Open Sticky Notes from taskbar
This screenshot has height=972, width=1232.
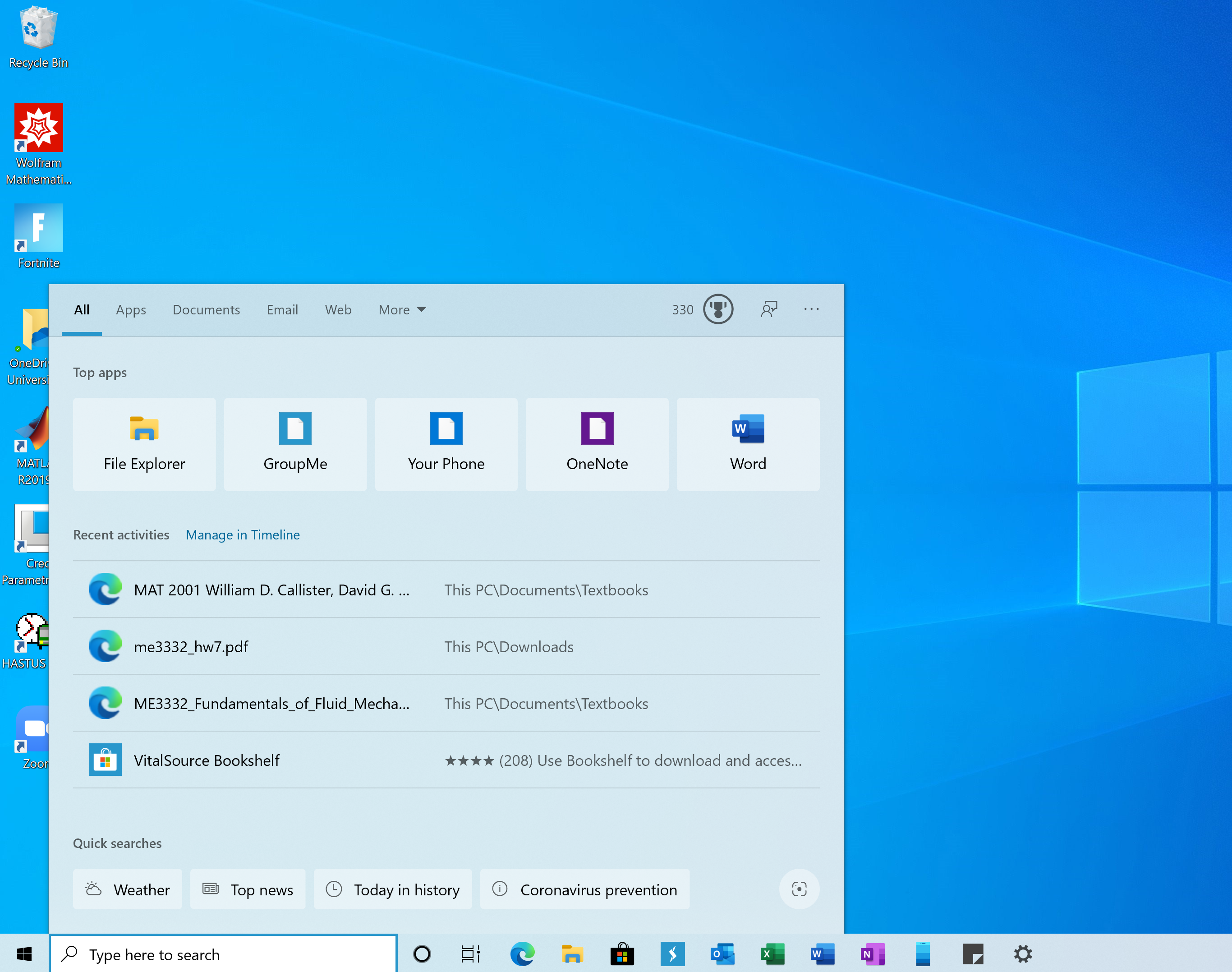pyautogui.click(x=973, y=954)
